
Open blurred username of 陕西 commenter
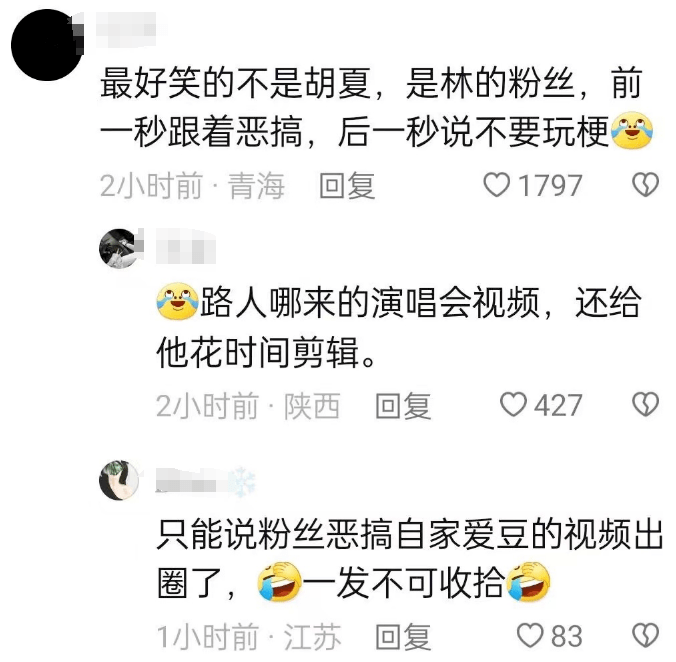click(185, 247)
